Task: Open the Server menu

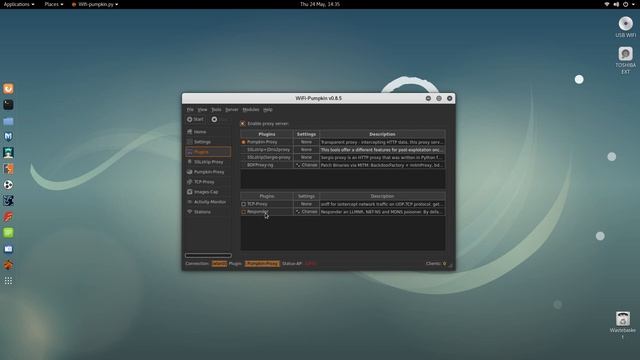Action: point(232,109)
